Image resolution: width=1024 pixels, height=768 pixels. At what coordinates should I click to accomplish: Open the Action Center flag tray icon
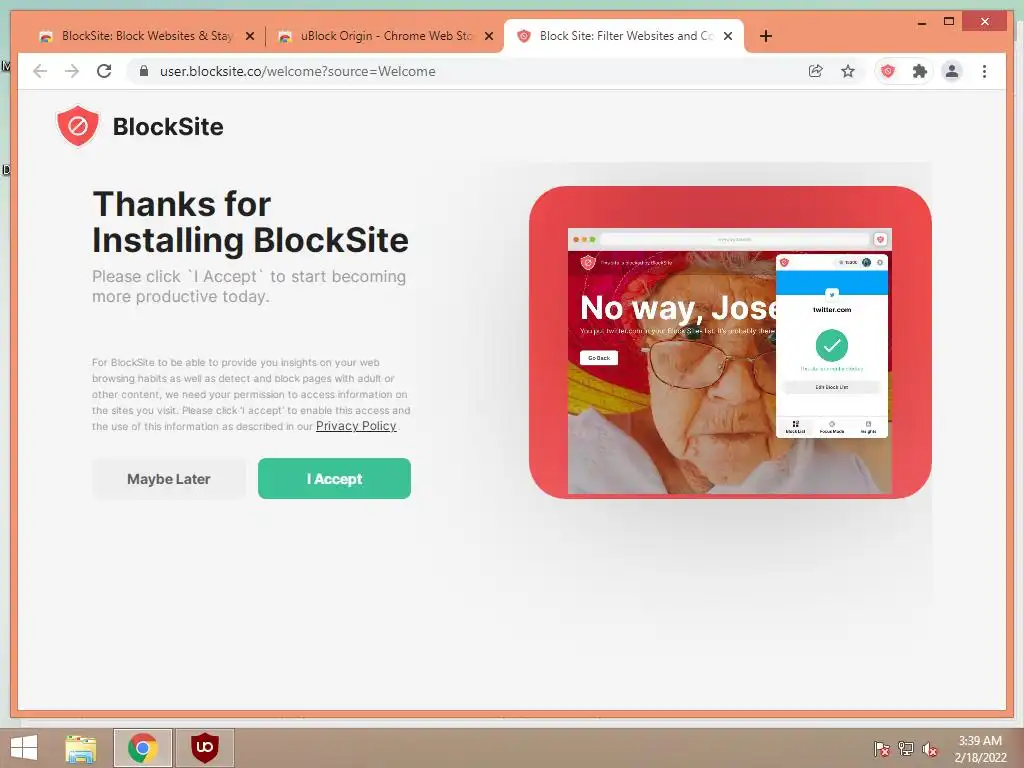[882, 748]
